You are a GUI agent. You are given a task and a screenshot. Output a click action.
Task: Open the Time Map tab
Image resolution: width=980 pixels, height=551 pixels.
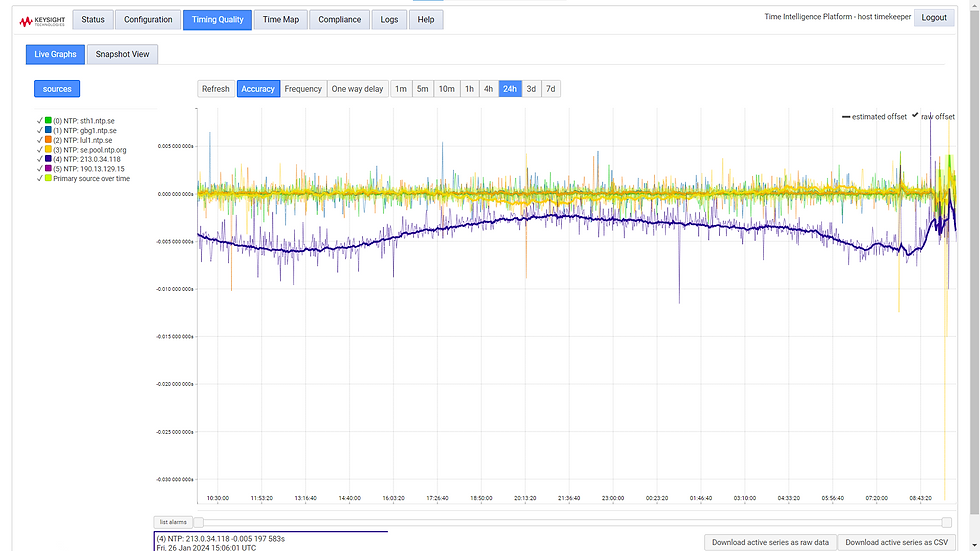pyautogui.click(x=281, y=19)
